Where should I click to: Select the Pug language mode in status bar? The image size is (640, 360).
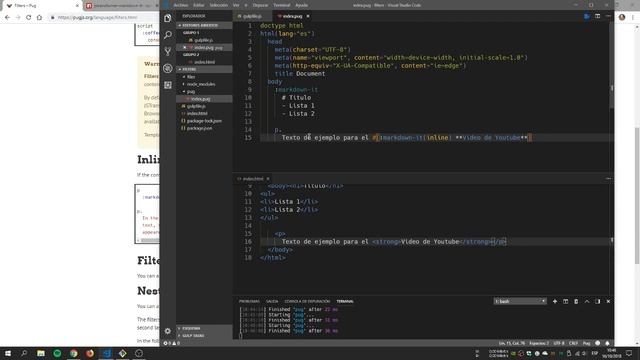587,343
